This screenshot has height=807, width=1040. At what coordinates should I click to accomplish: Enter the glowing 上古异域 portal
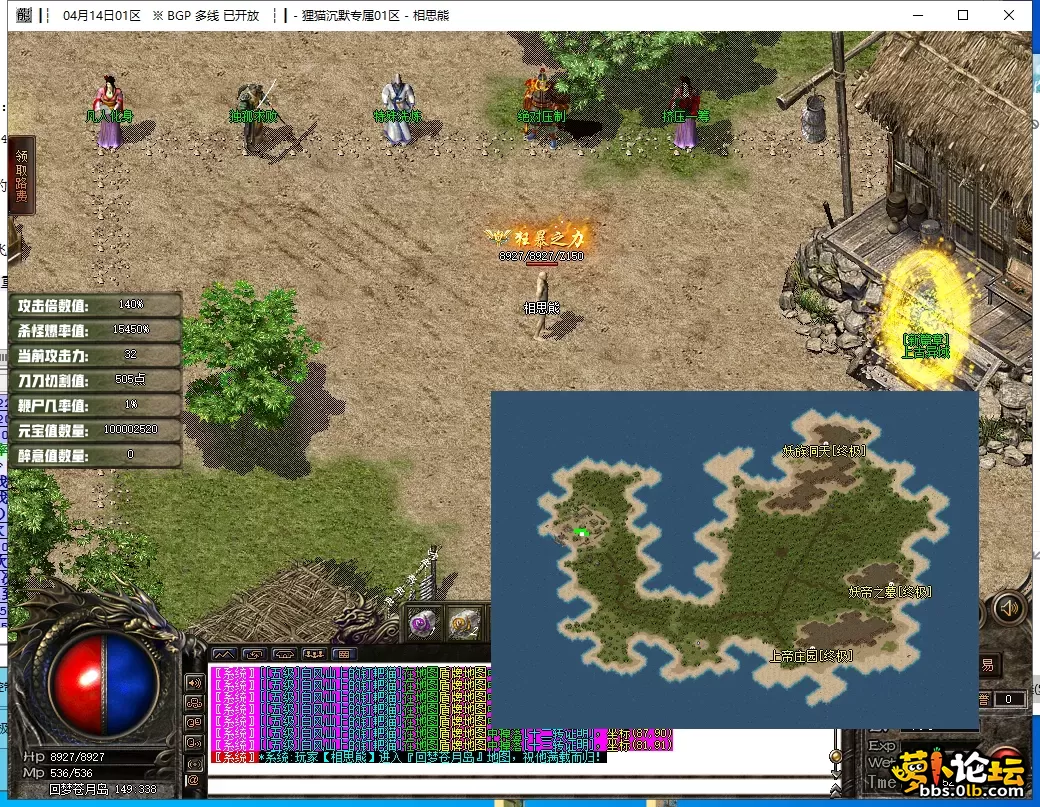pyautogui.click(x=925, y=318)
